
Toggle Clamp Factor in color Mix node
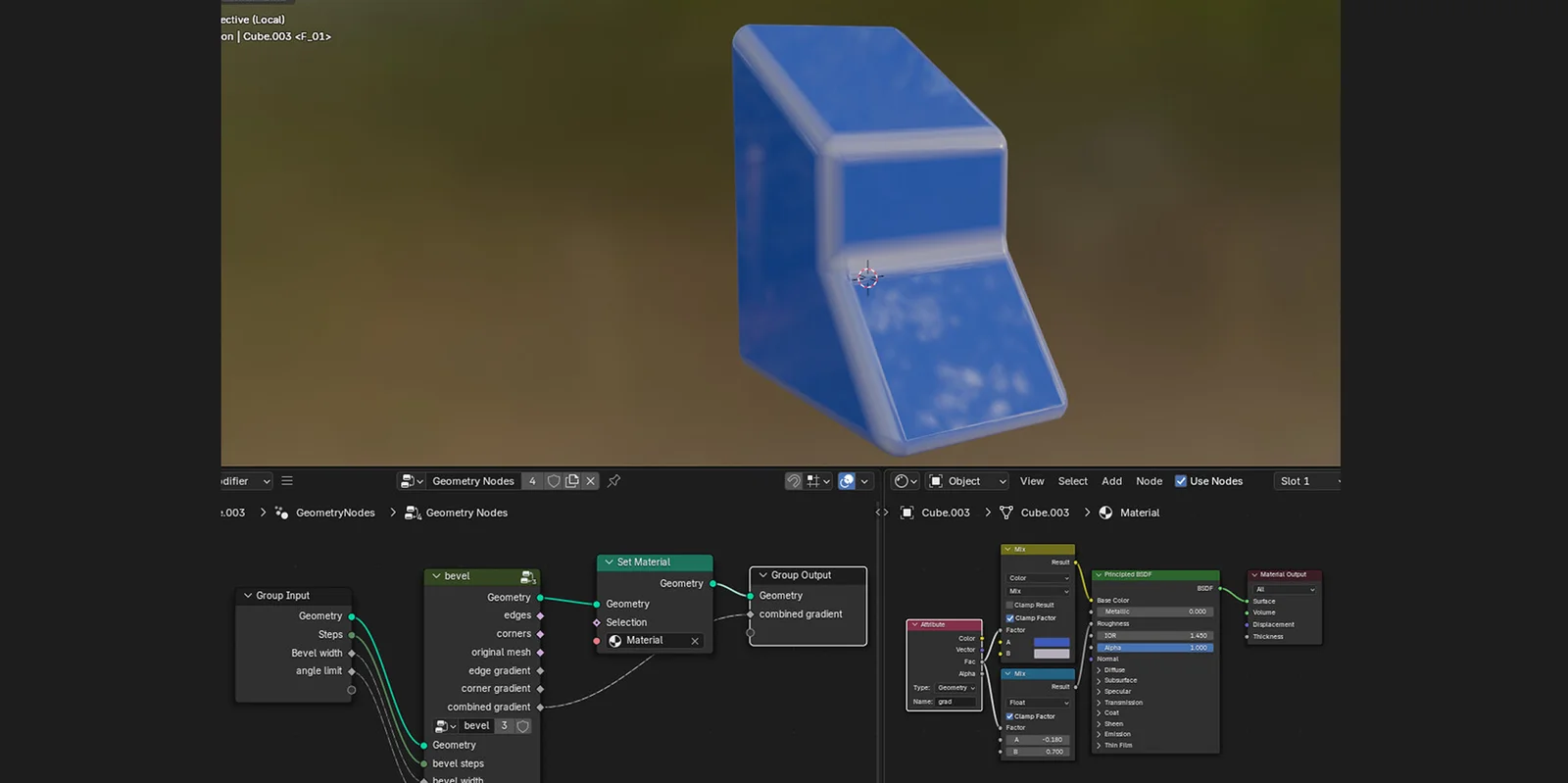pyautogui.click(x=1010, y=618)
